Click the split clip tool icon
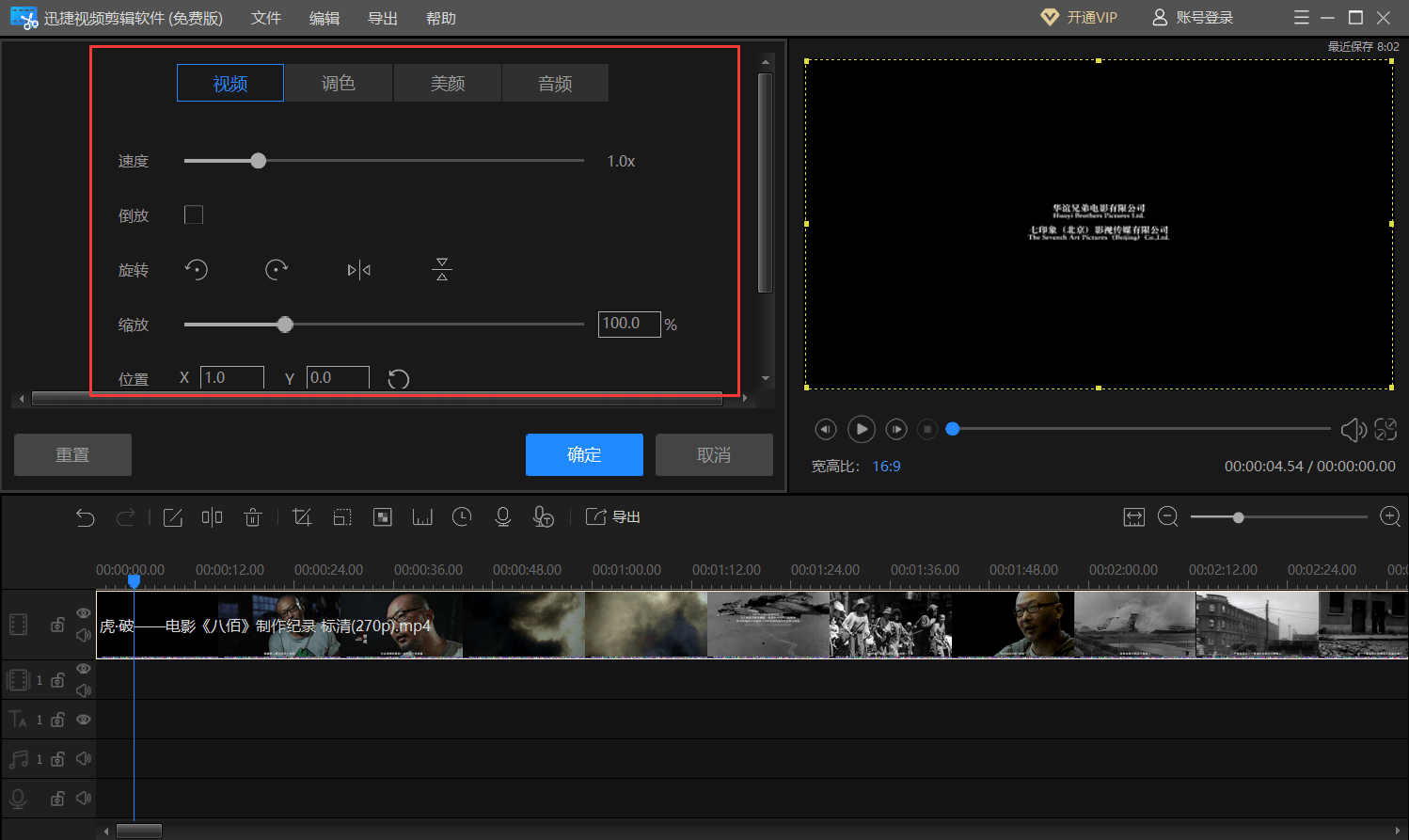 pyautogui.click(x=212, y=517)
